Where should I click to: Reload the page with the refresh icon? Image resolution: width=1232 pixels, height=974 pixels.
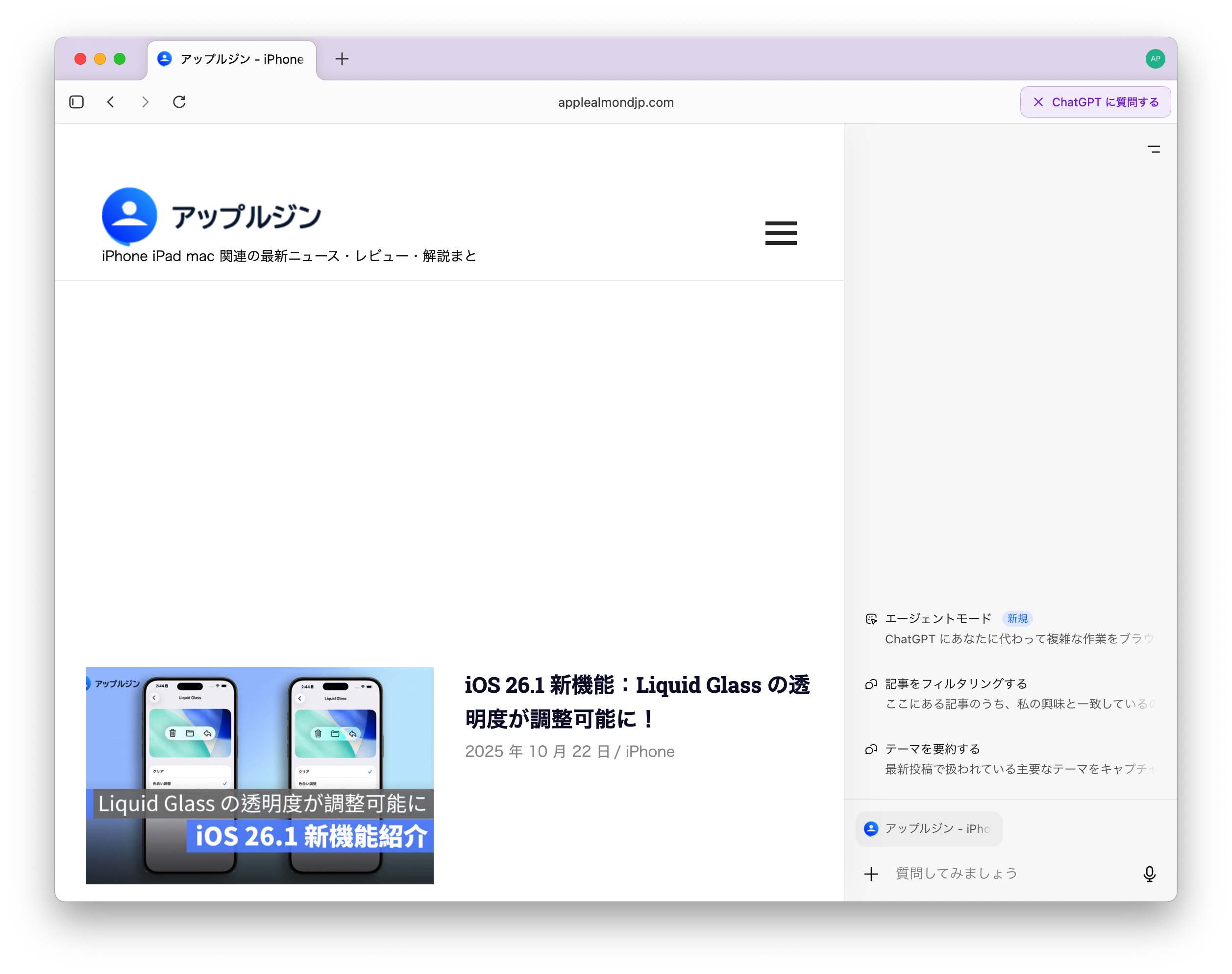[x=179, y=102]
